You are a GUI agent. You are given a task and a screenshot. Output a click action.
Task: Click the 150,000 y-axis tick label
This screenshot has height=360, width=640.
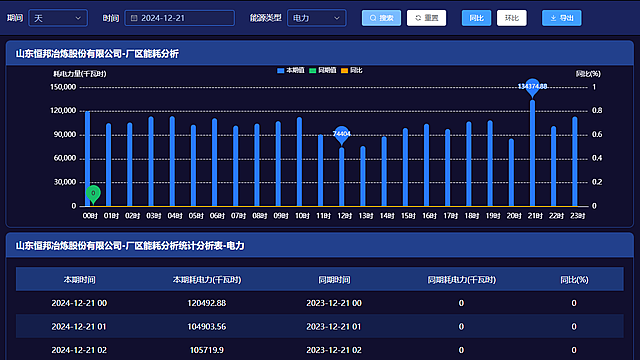[x=63, y=87]
